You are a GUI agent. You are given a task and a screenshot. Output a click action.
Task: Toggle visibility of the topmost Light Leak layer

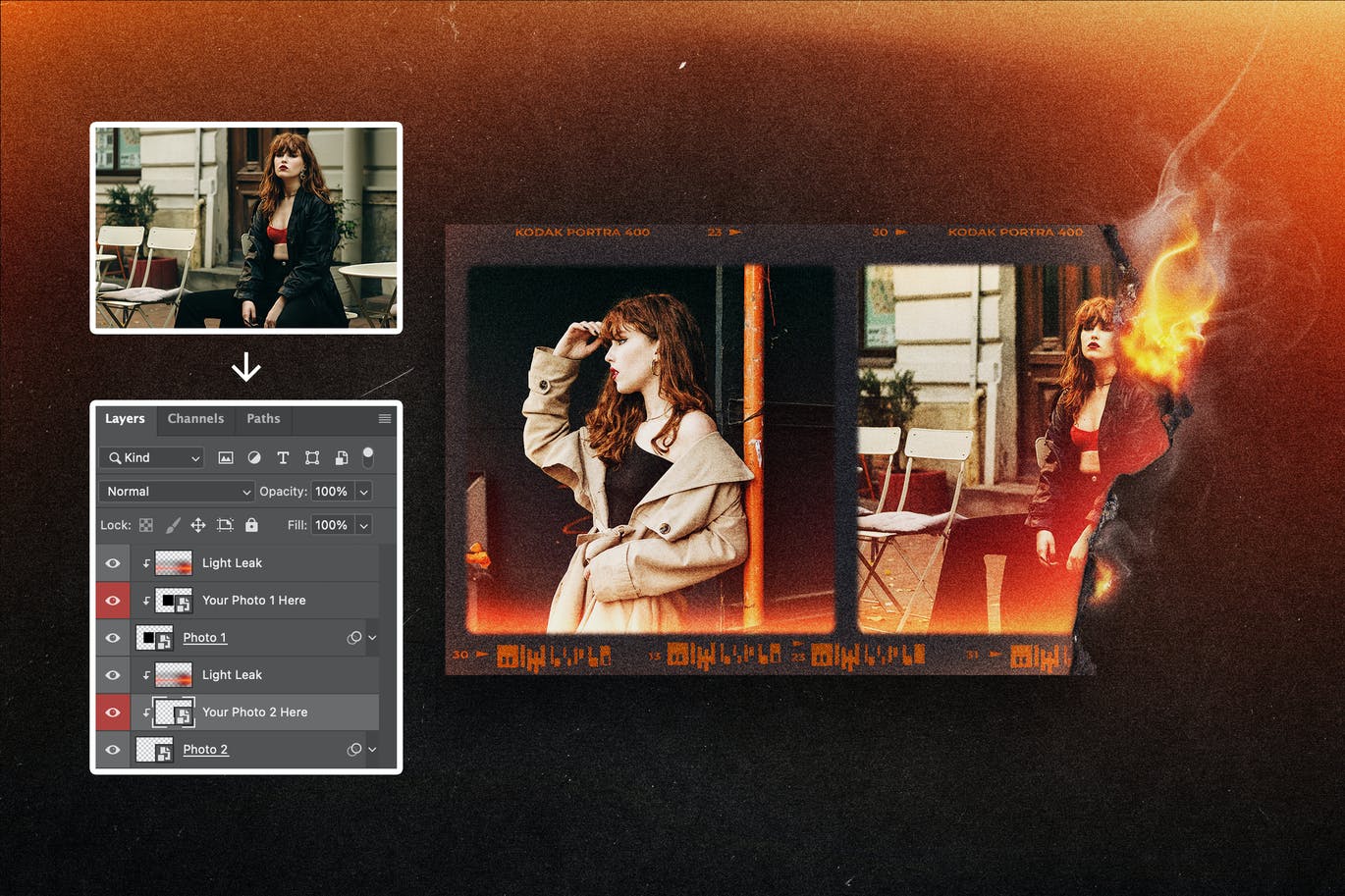[113, 563]
